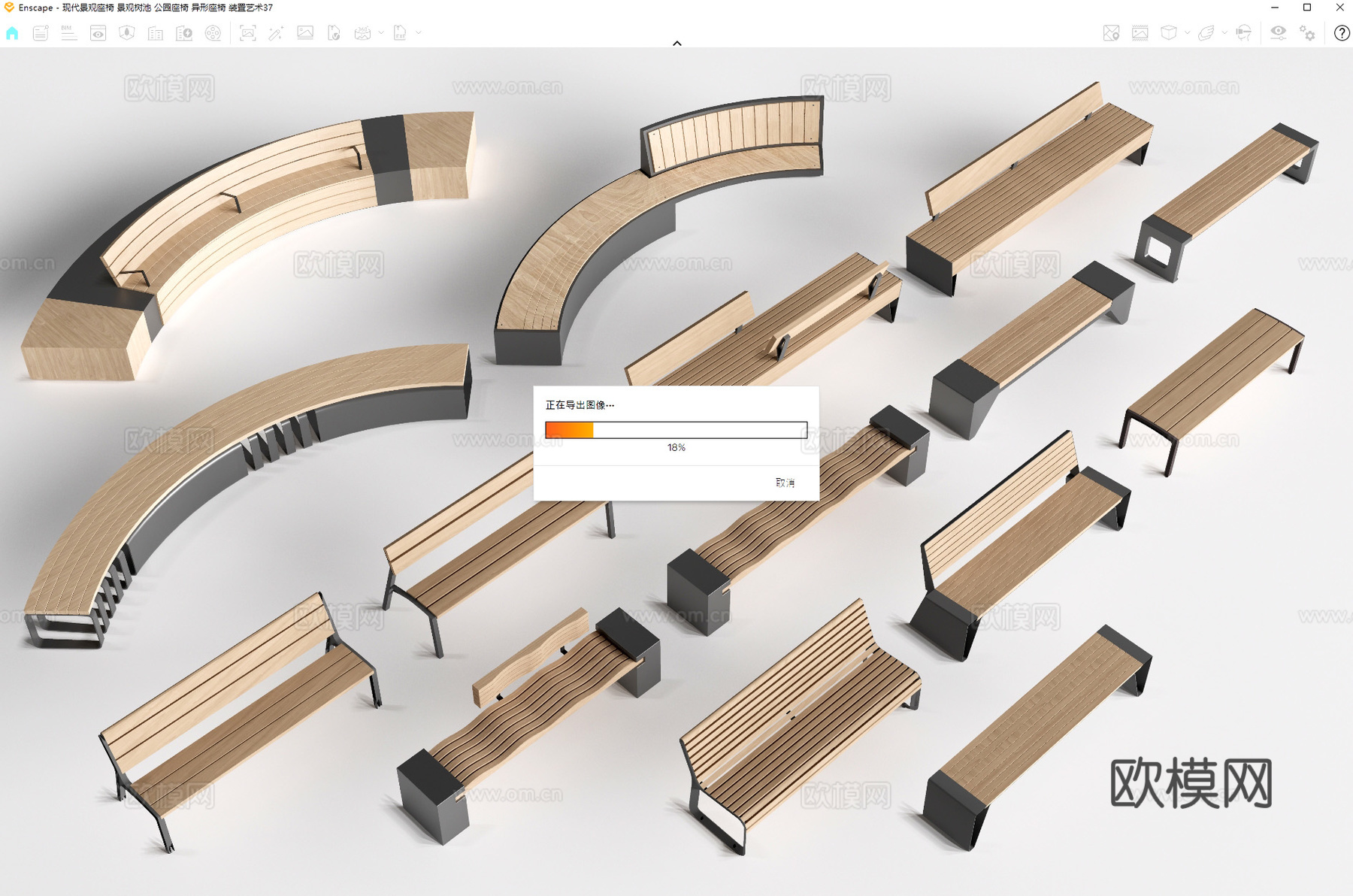Expand the rendering style dropdown arrow
This screenshot has width=1353, height=896.
[x=1188, y=33]
